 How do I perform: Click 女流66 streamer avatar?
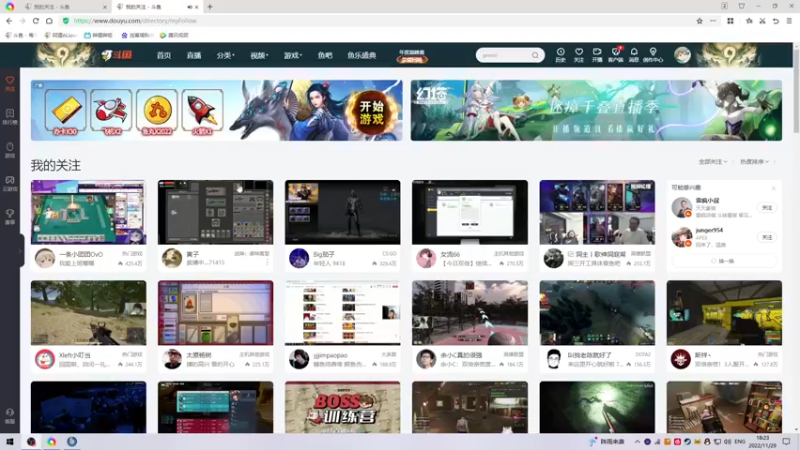426,258
